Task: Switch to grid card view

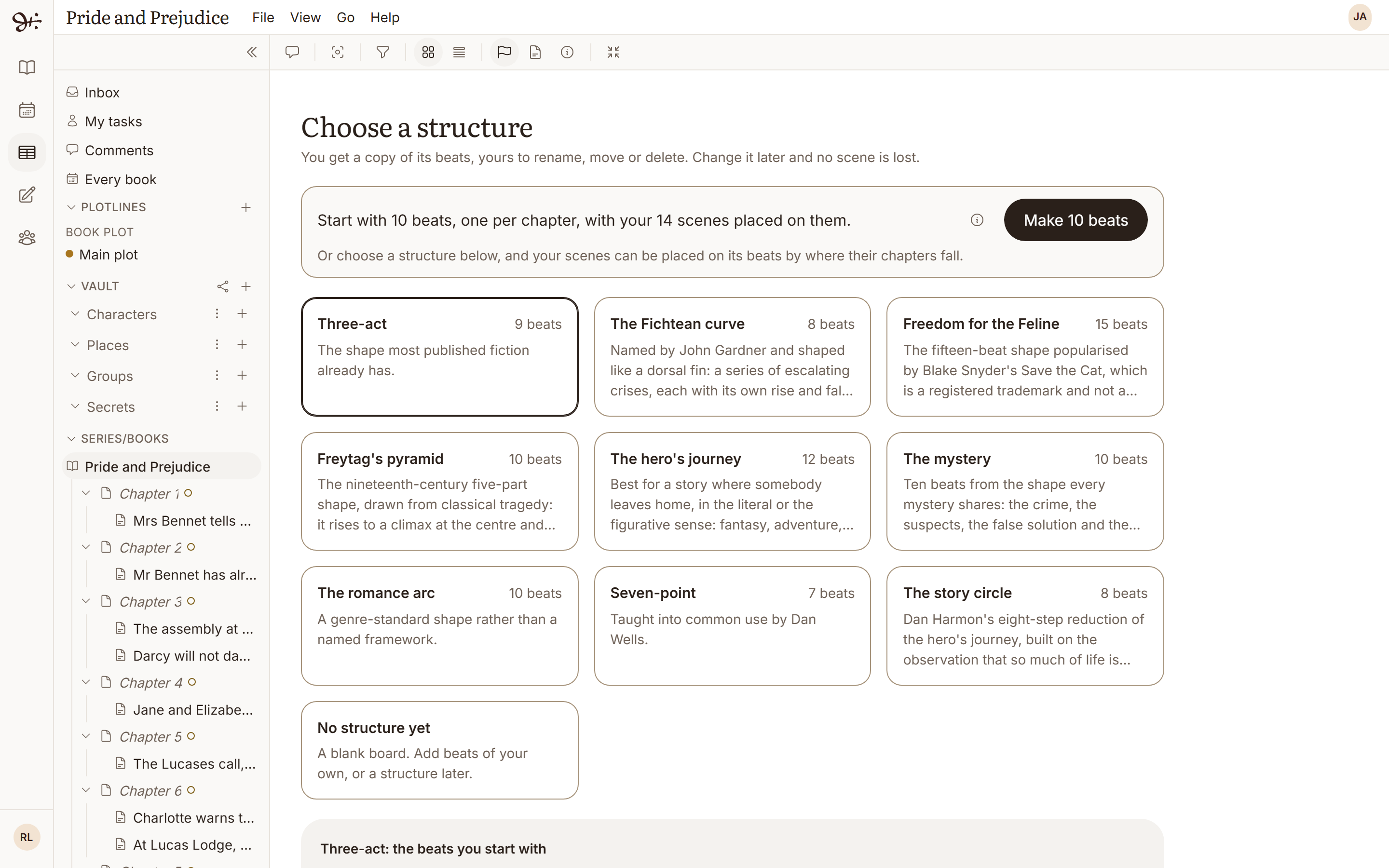Action: (428, 52)
